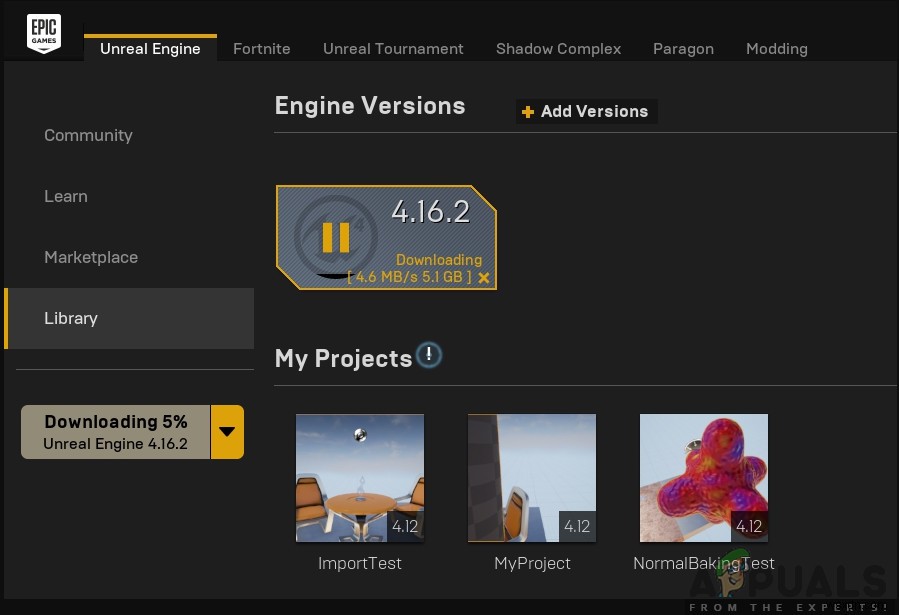
Task: Select Library in the sidebar
Action: point(71,318)
